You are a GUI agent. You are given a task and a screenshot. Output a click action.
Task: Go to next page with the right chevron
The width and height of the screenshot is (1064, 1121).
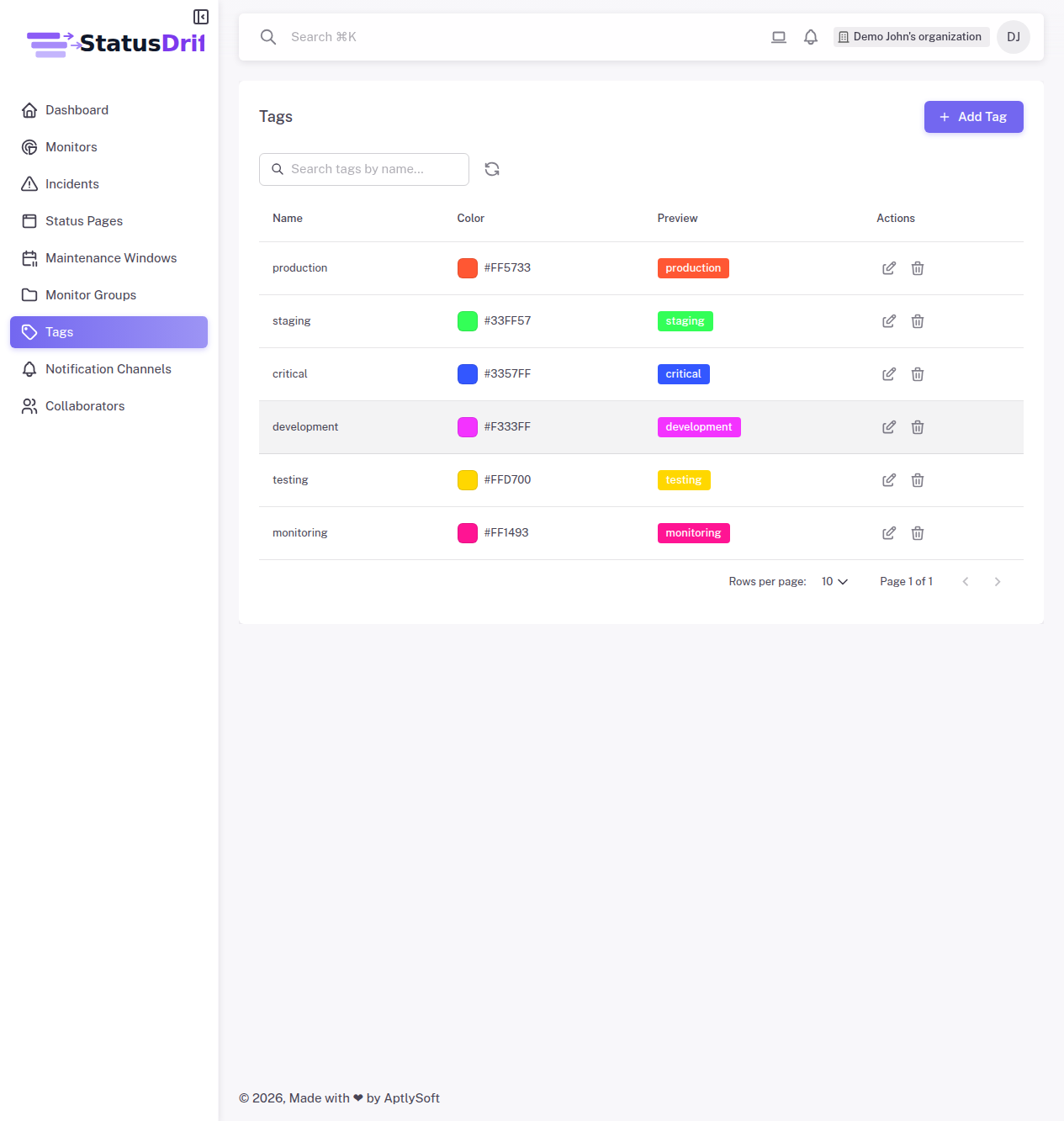tap(998, 581)
